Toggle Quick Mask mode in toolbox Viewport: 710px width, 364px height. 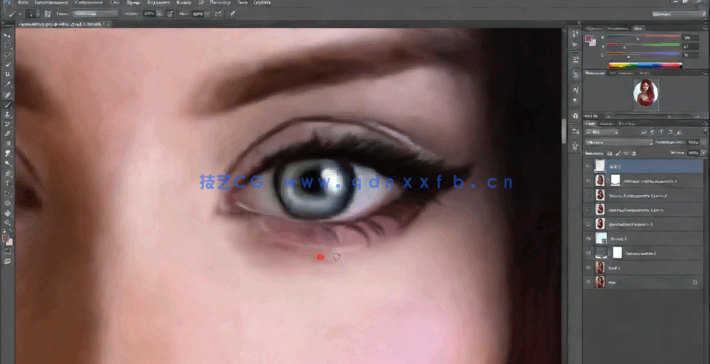[8, 251]
